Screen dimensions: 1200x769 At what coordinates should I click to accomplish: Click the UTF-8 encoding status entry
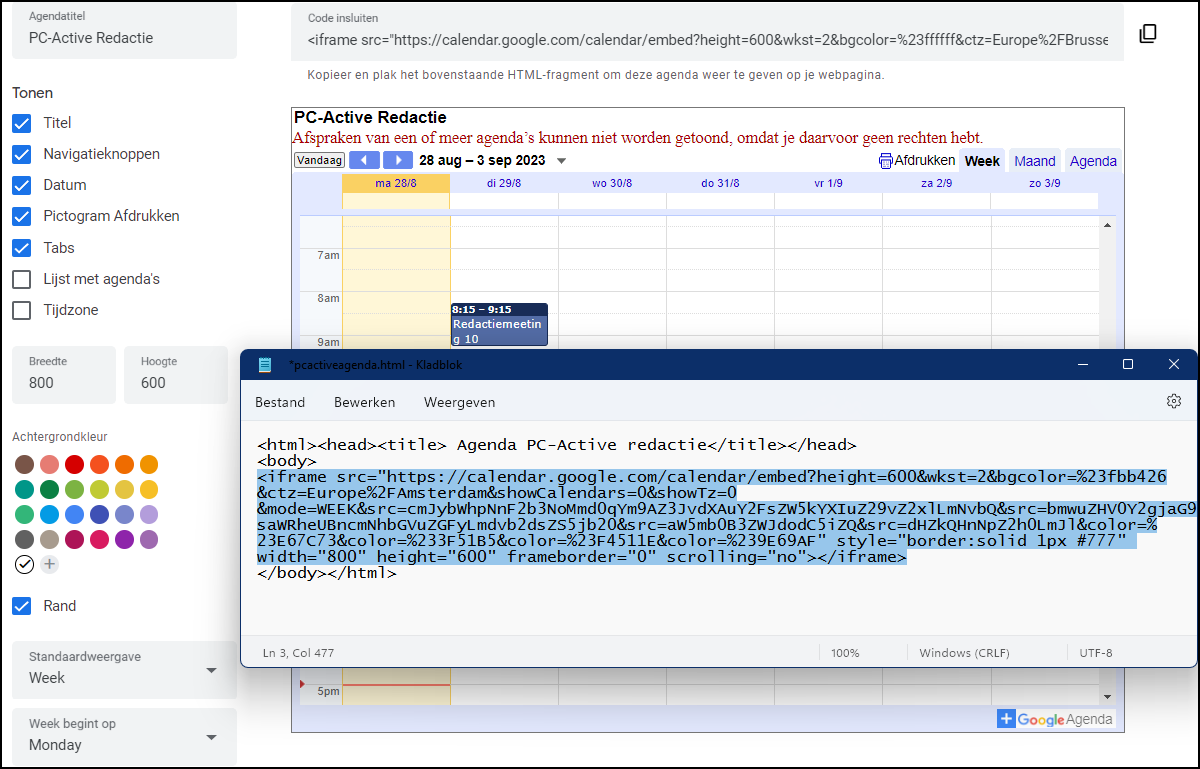point(1096,653)
